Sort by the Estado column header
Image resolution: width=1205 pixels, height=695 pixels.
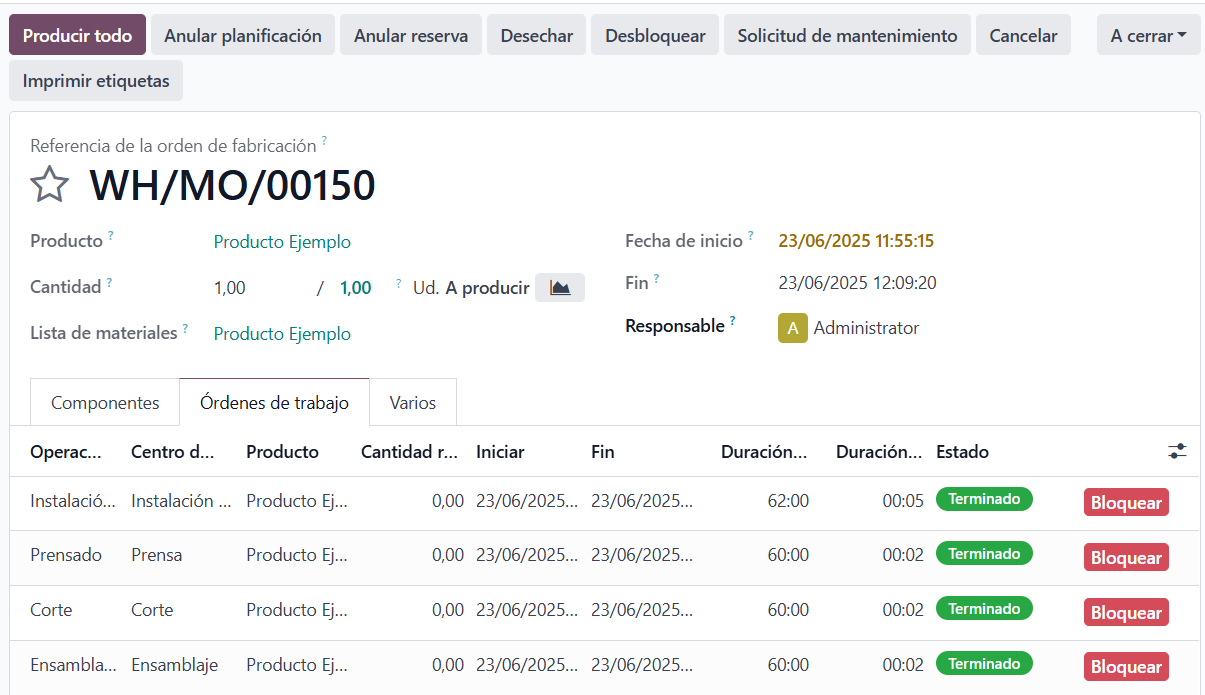pos(962,452)
